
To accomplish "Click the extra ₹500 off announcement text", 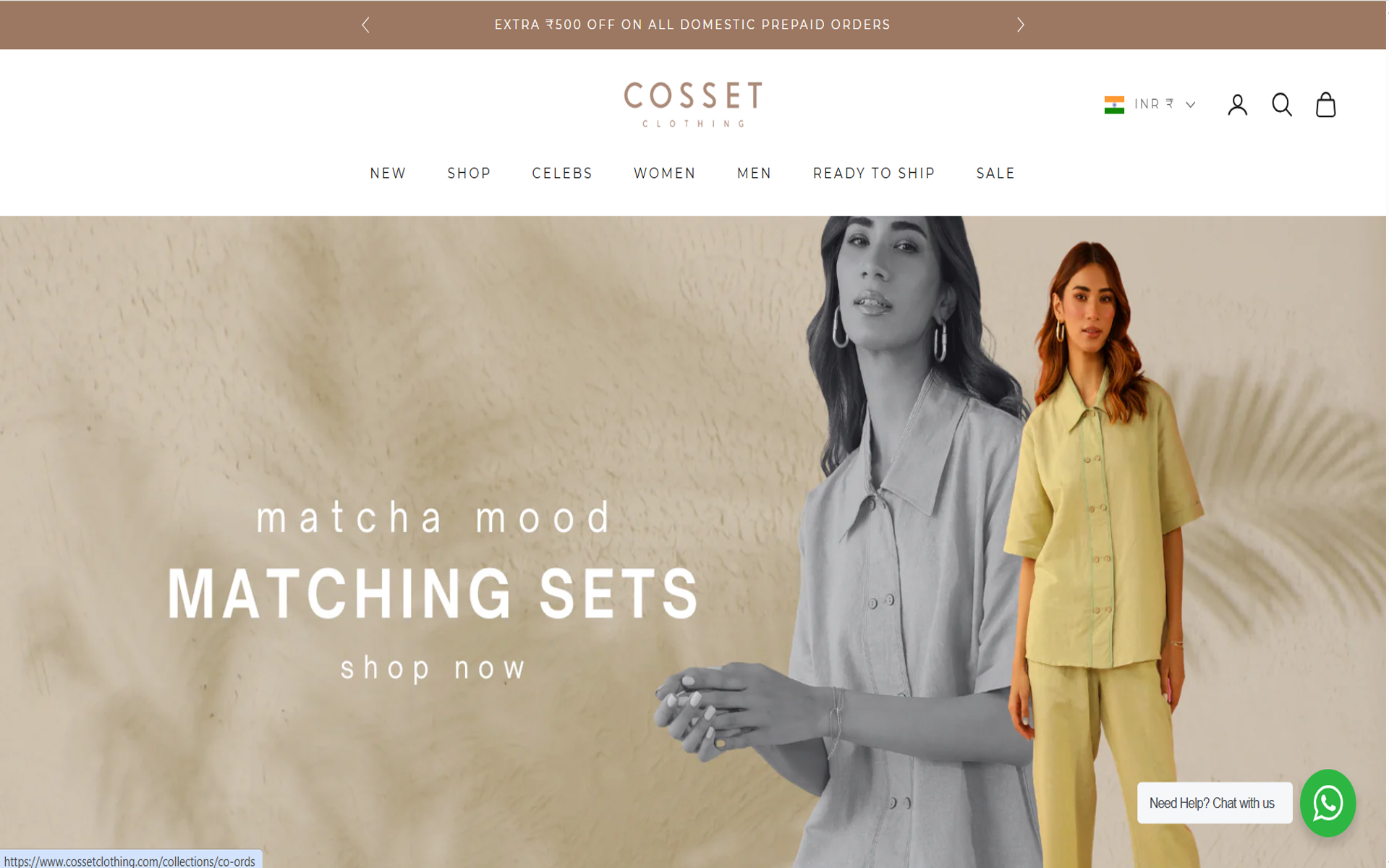I will [x=692, y=25].
